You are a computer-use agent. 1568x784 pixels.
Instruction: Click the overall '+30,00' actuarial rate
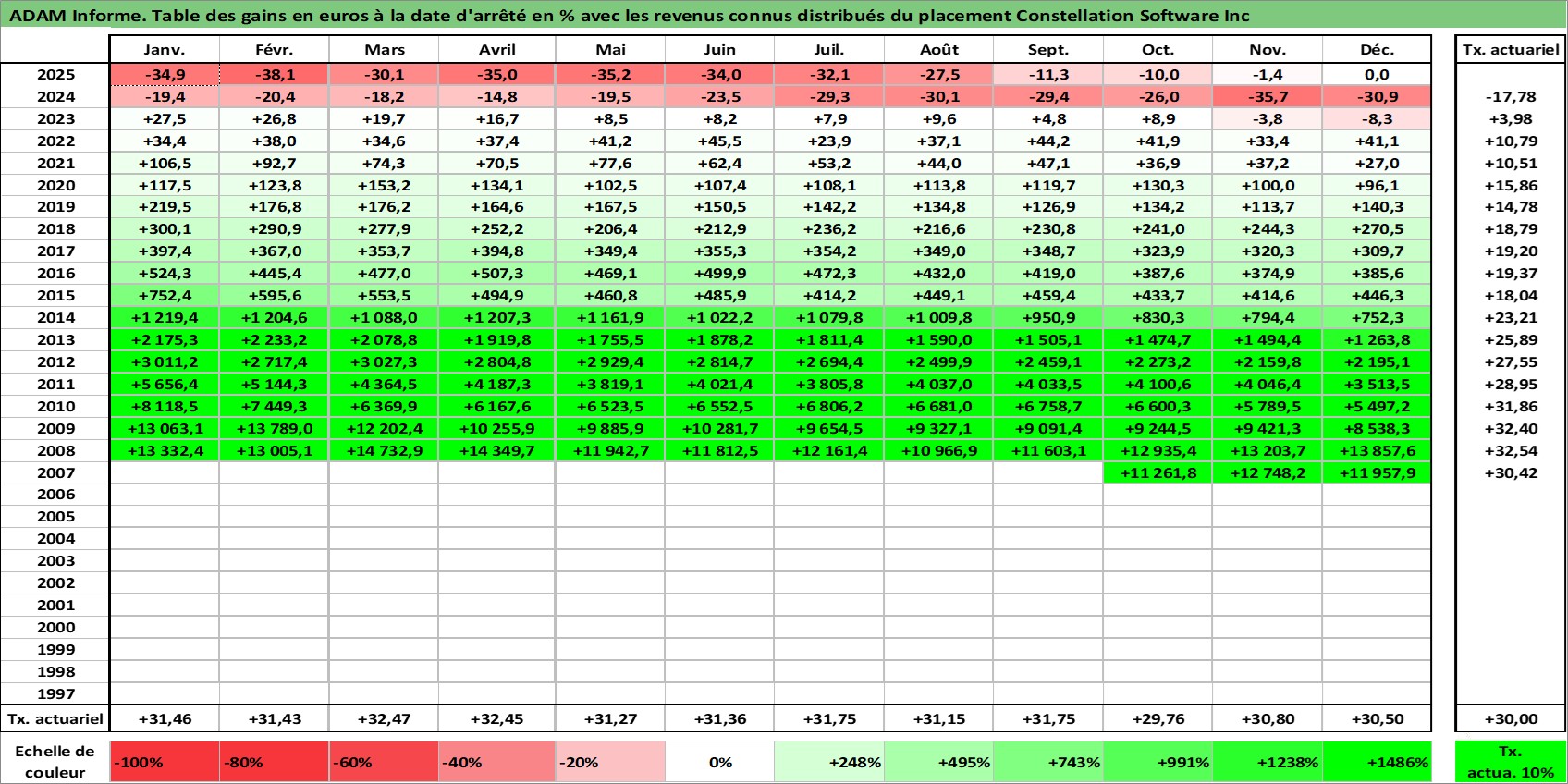tap(1511, 719)
